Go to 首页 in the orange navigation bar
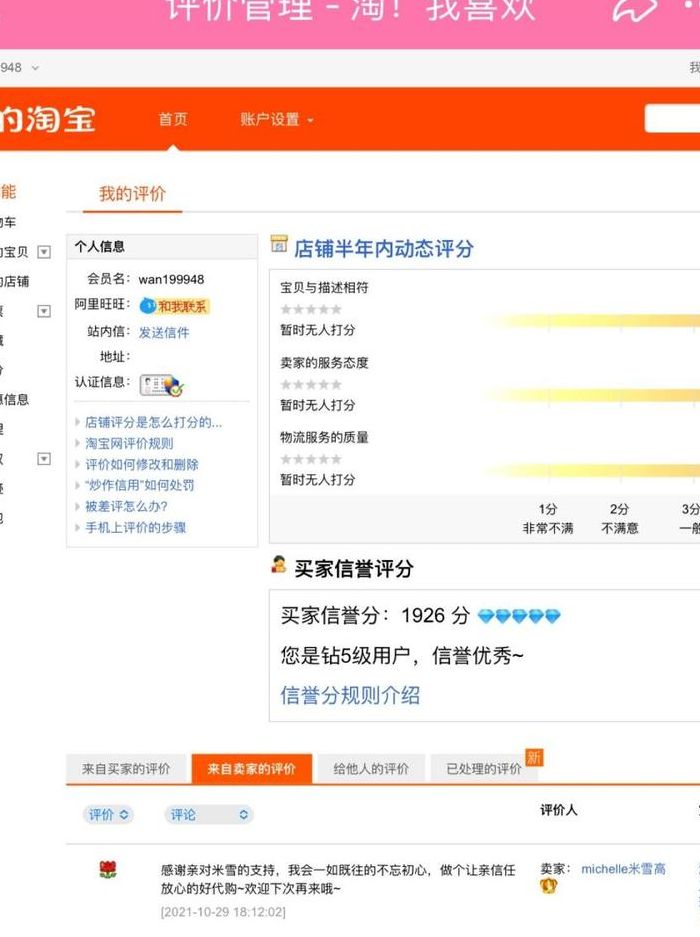Viewport: 700px width, 937px height. click(x=173, y=119)
